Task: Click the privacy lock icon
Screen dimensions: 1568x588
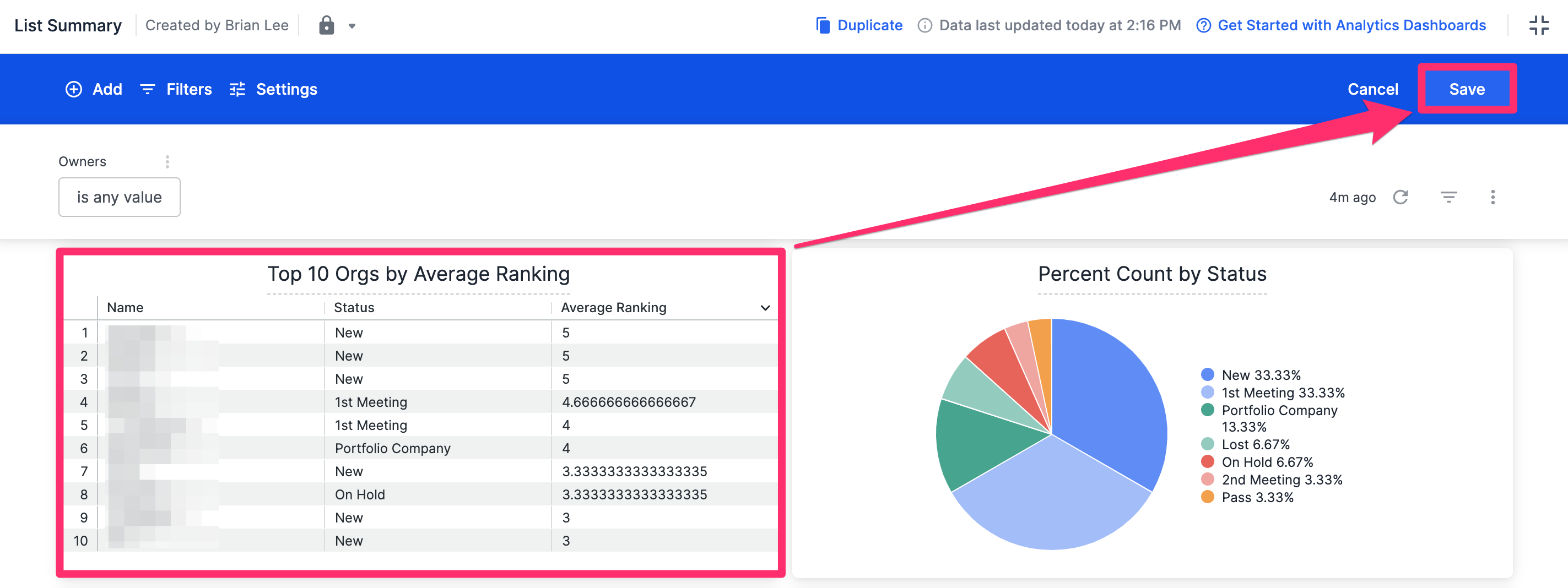Action: tap(327, 25)
